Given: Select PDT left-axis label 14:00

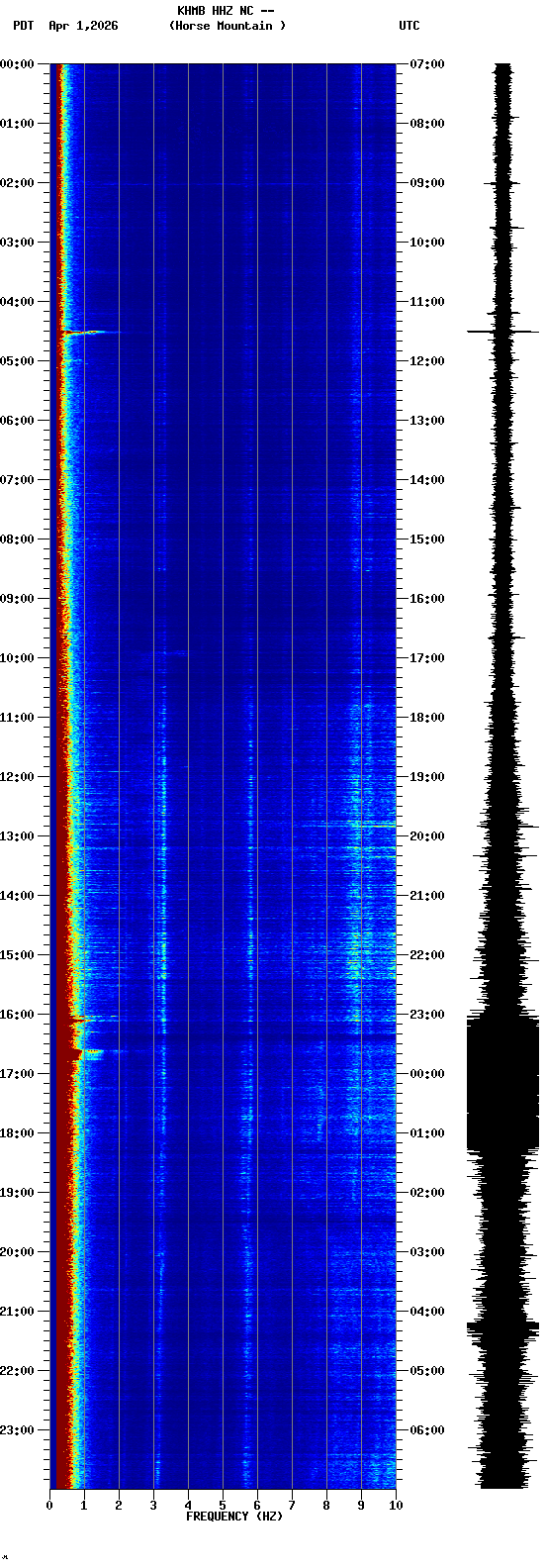Looking at the screenshot, I should point(17,896).
